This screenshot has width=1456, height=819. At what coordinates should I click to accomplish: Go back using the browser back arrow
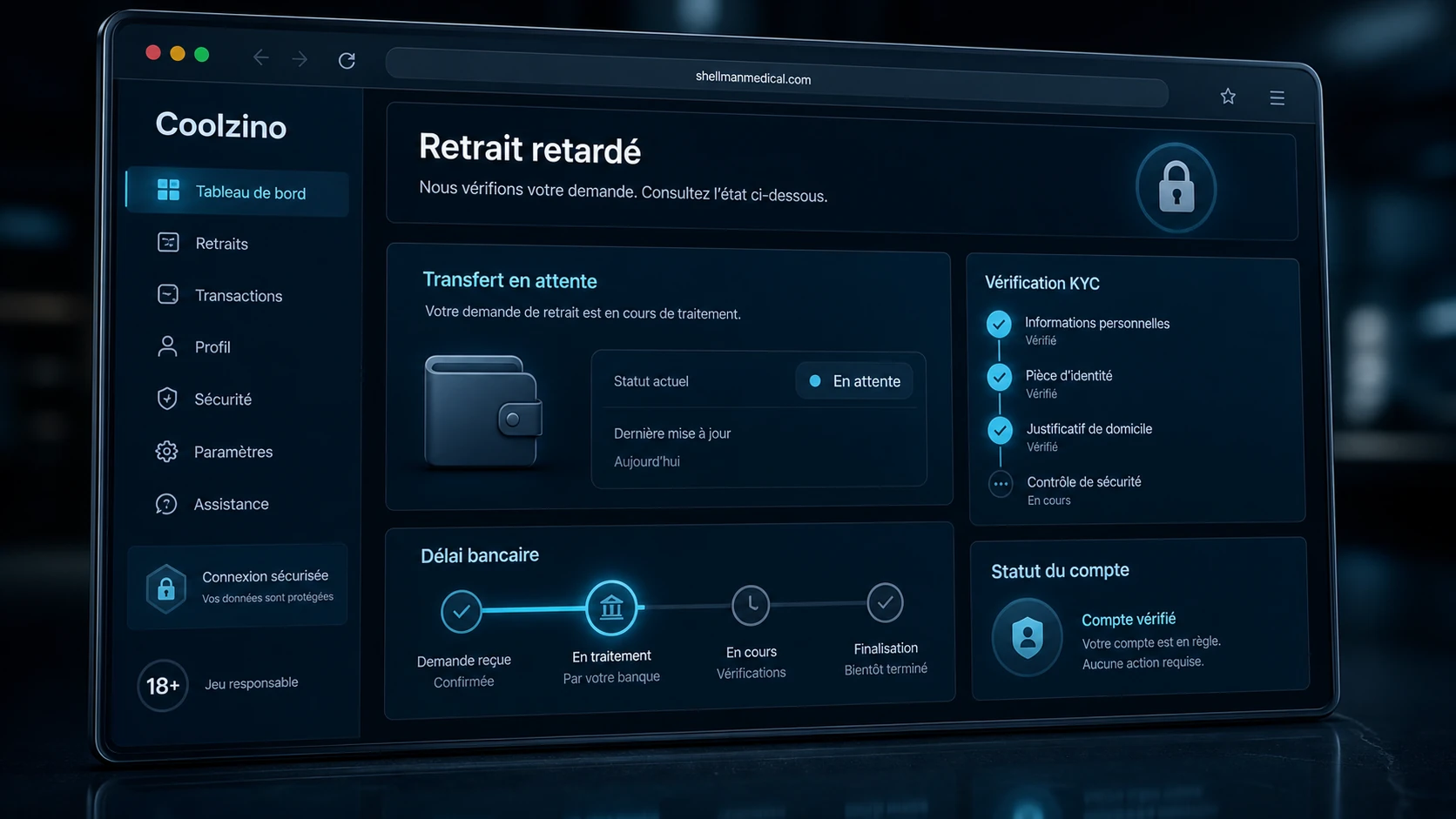(x=260, y=57)
